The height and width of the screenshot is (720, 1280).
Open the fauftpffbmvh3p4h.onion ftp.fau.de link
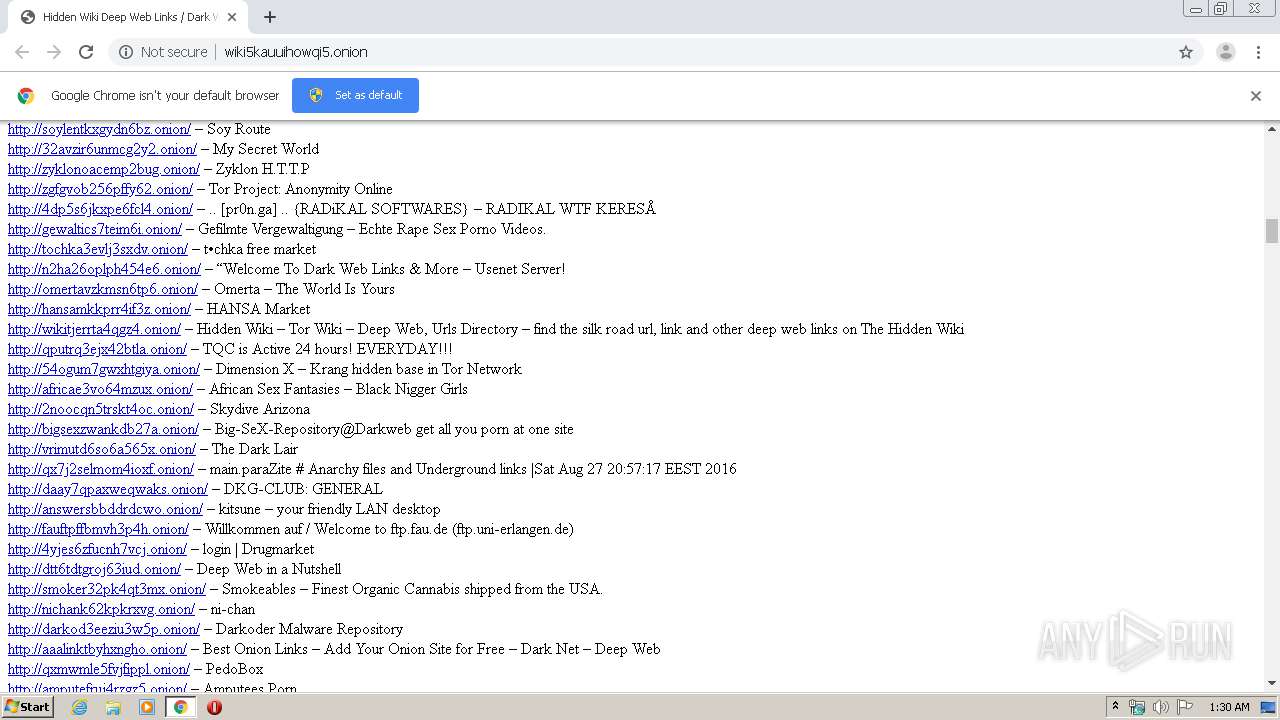pos(98,529)
